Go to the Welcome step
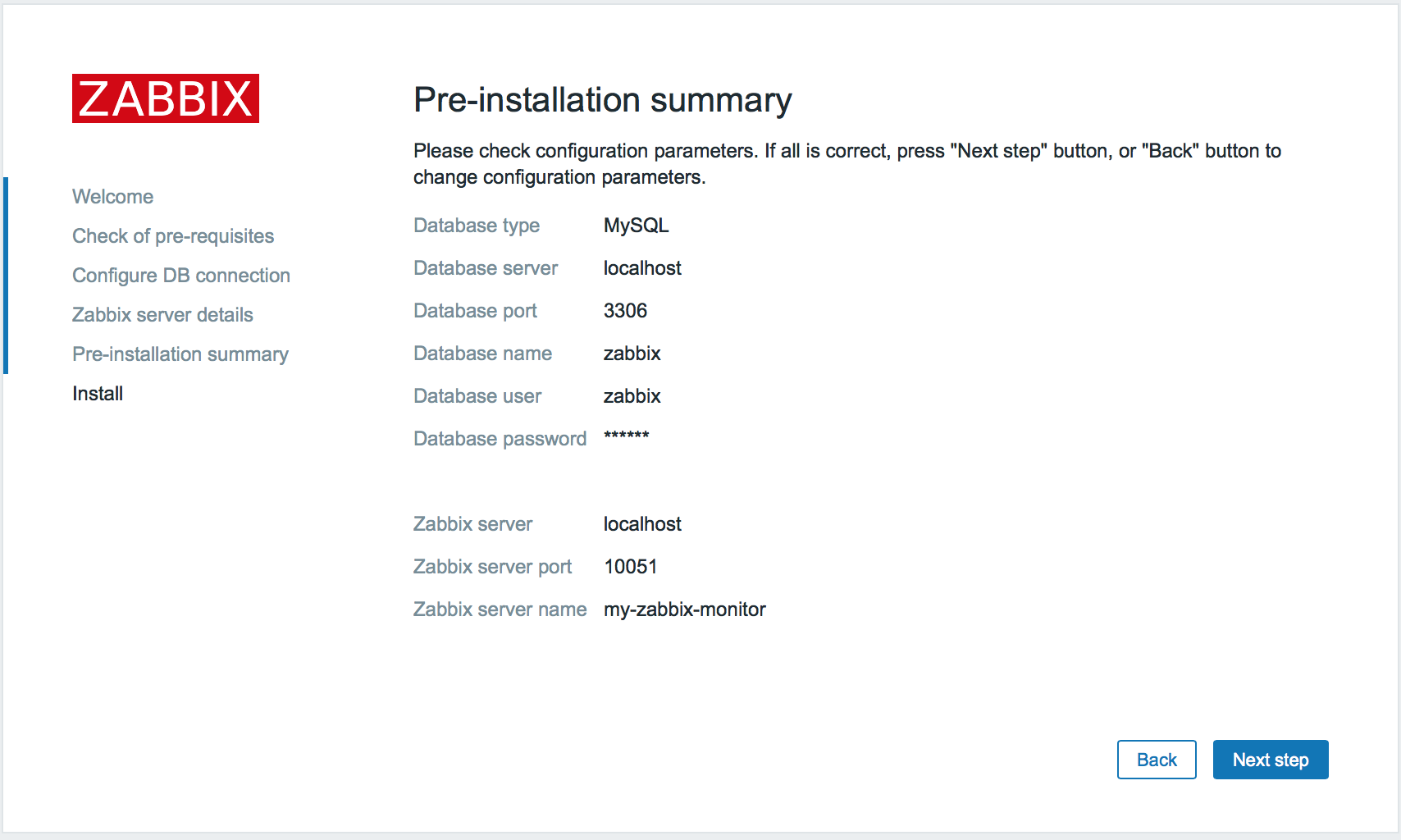 pyautogui.click(x=113, y=197)
